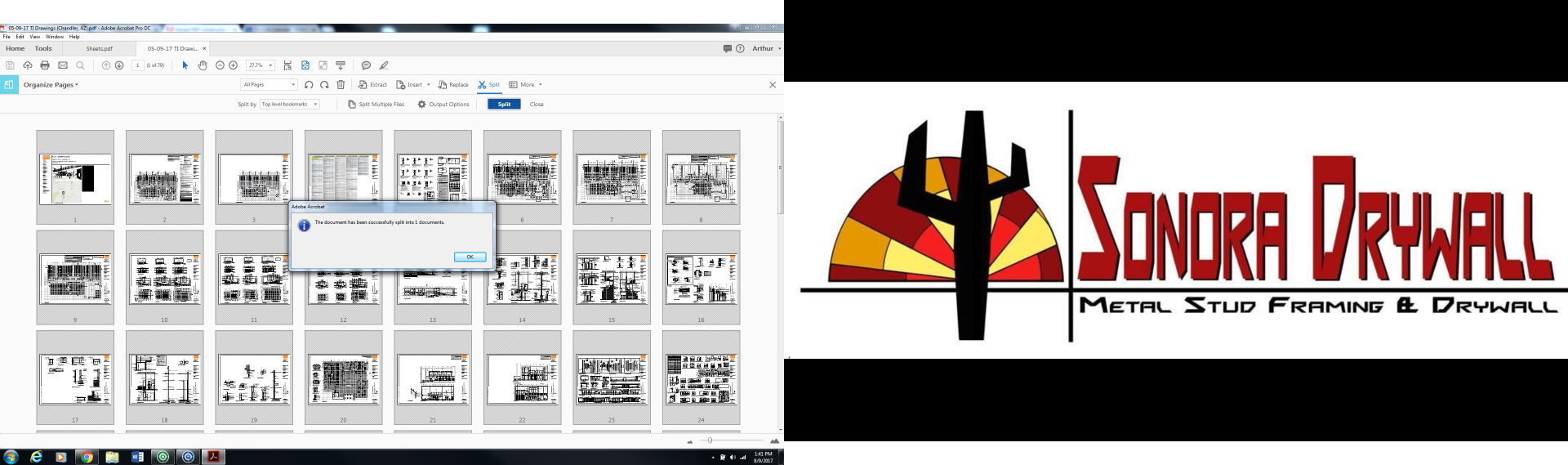Click Split Multiple Files

[376, 105]
